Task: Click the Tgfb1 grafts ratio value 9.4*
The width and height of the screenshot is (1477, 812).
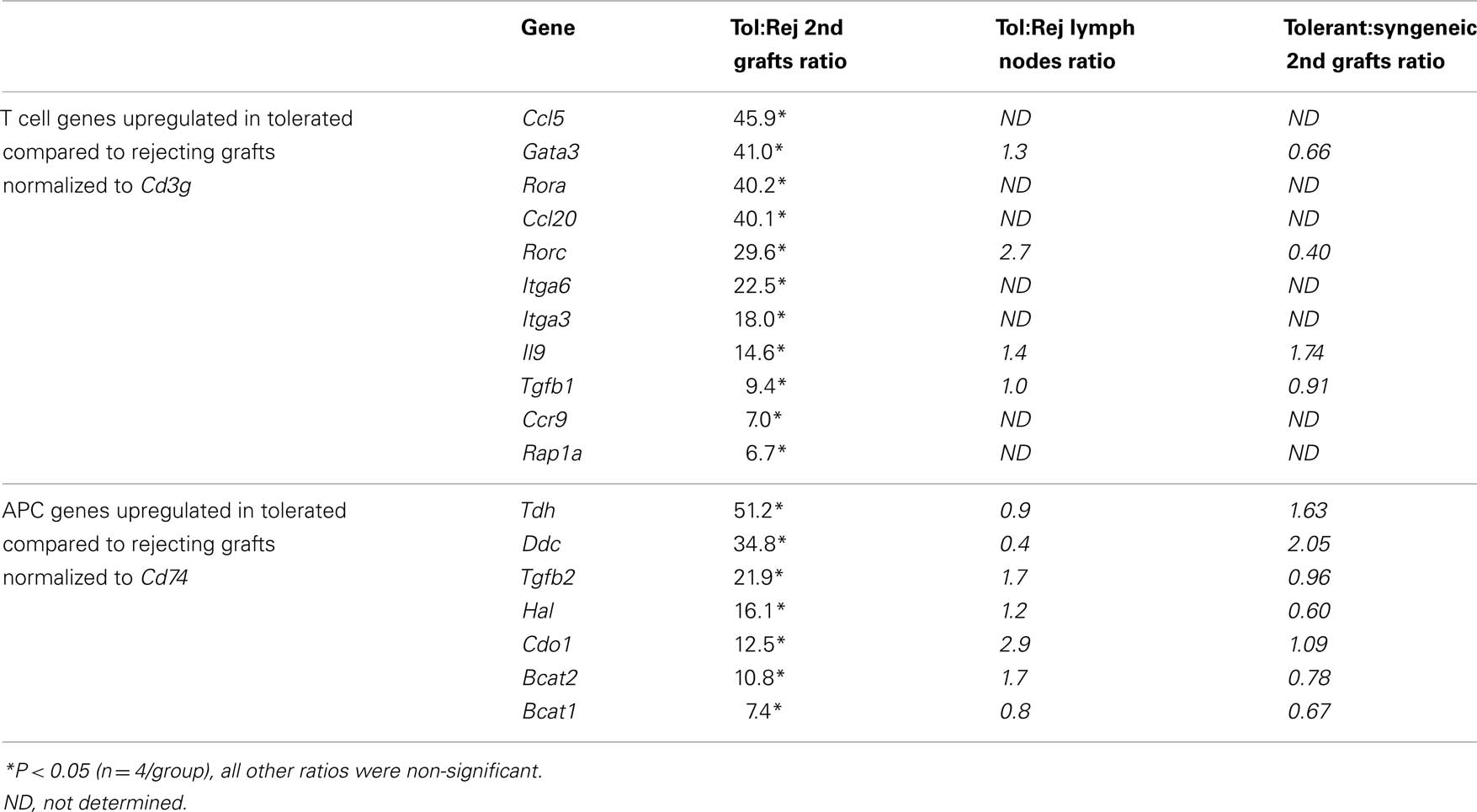Action: point(765,386)
